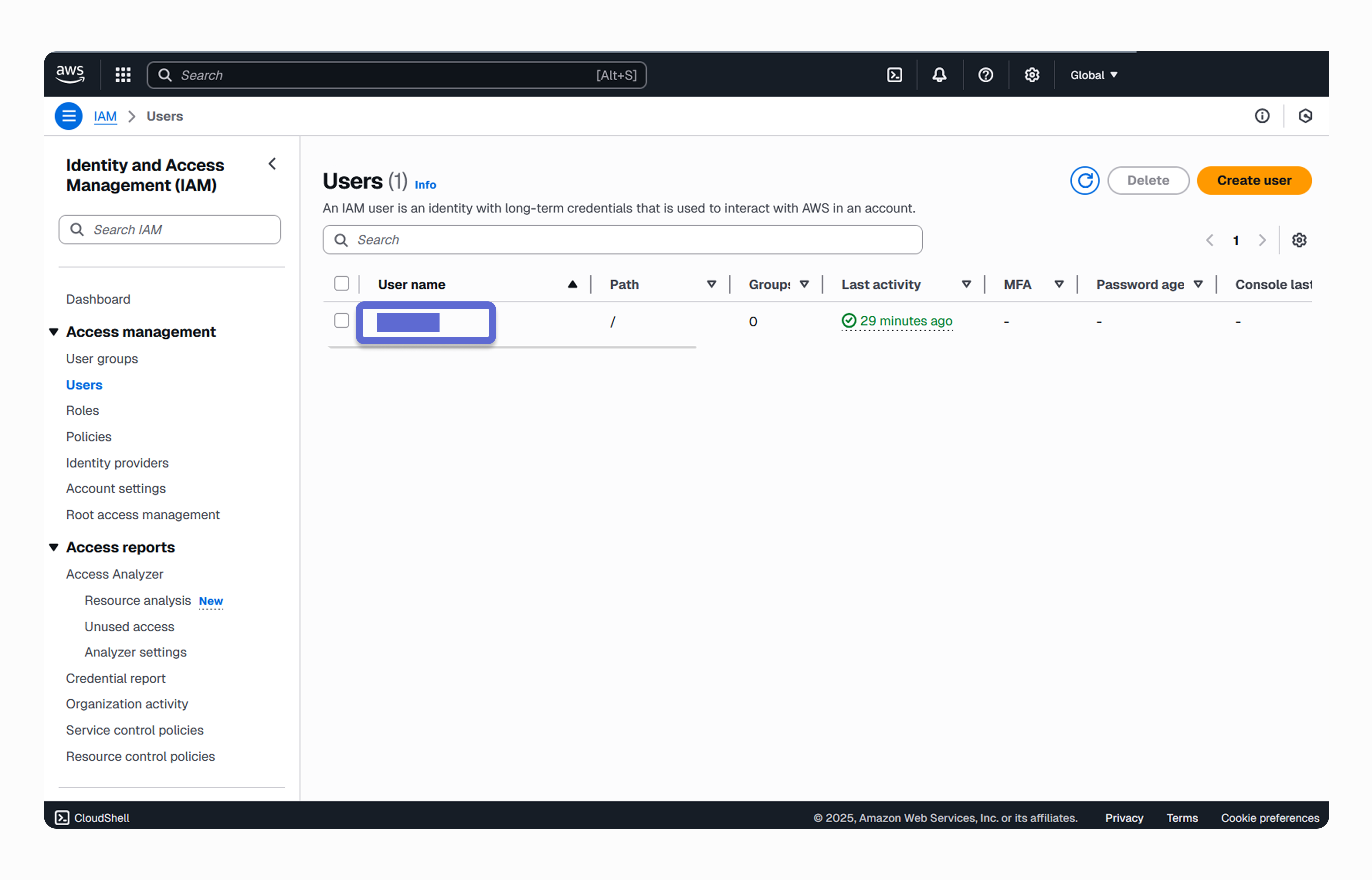Open table preferences gear icon
This screenshot has width=1372, height=880.
tap(1299, 240)
